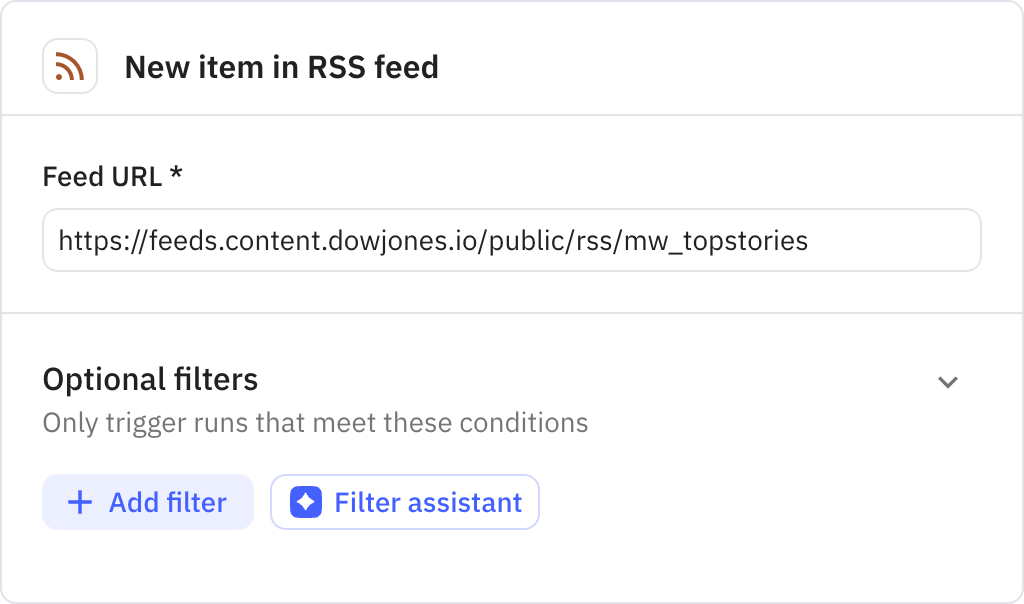Click the blue sparkle icon in Filter assistant

click(x=305, y=502)
